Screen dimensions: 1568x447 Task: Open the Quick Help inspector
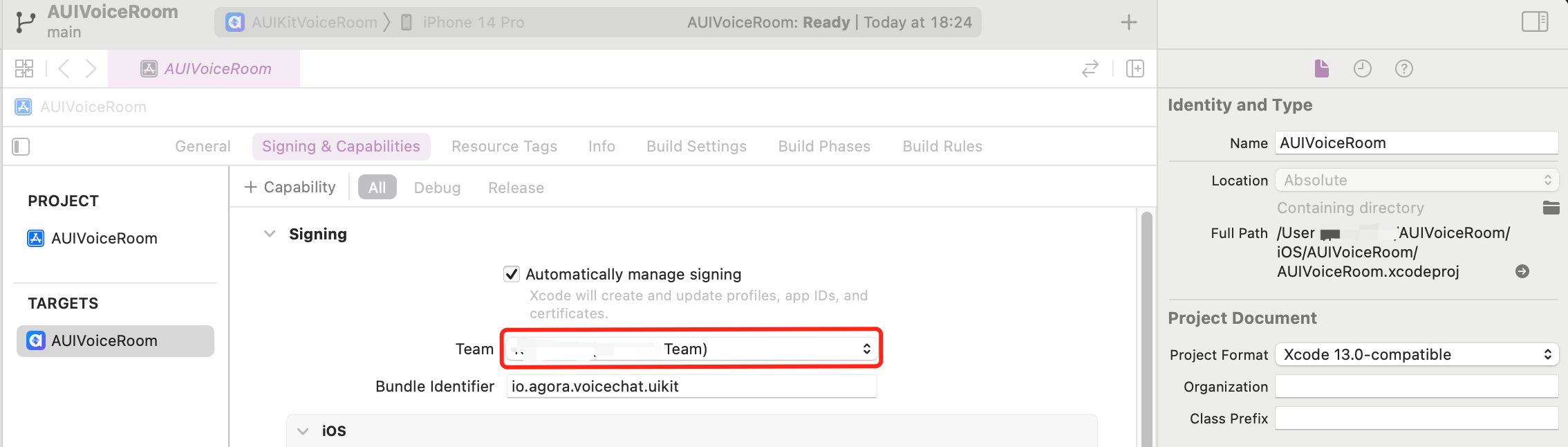click(x=1403, y=69)
